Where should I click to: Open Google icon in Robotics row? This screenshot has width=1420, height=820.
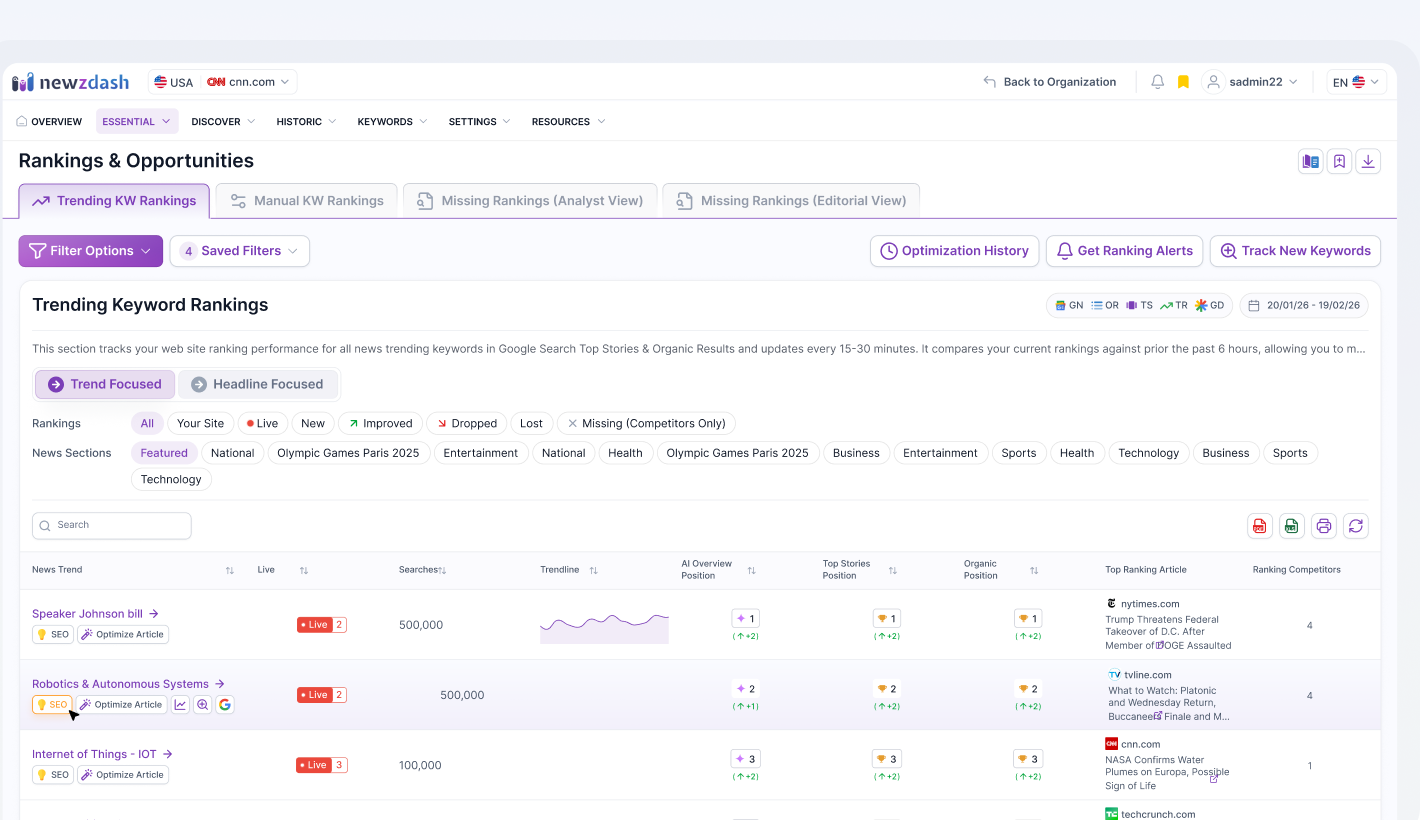(225, 705)
